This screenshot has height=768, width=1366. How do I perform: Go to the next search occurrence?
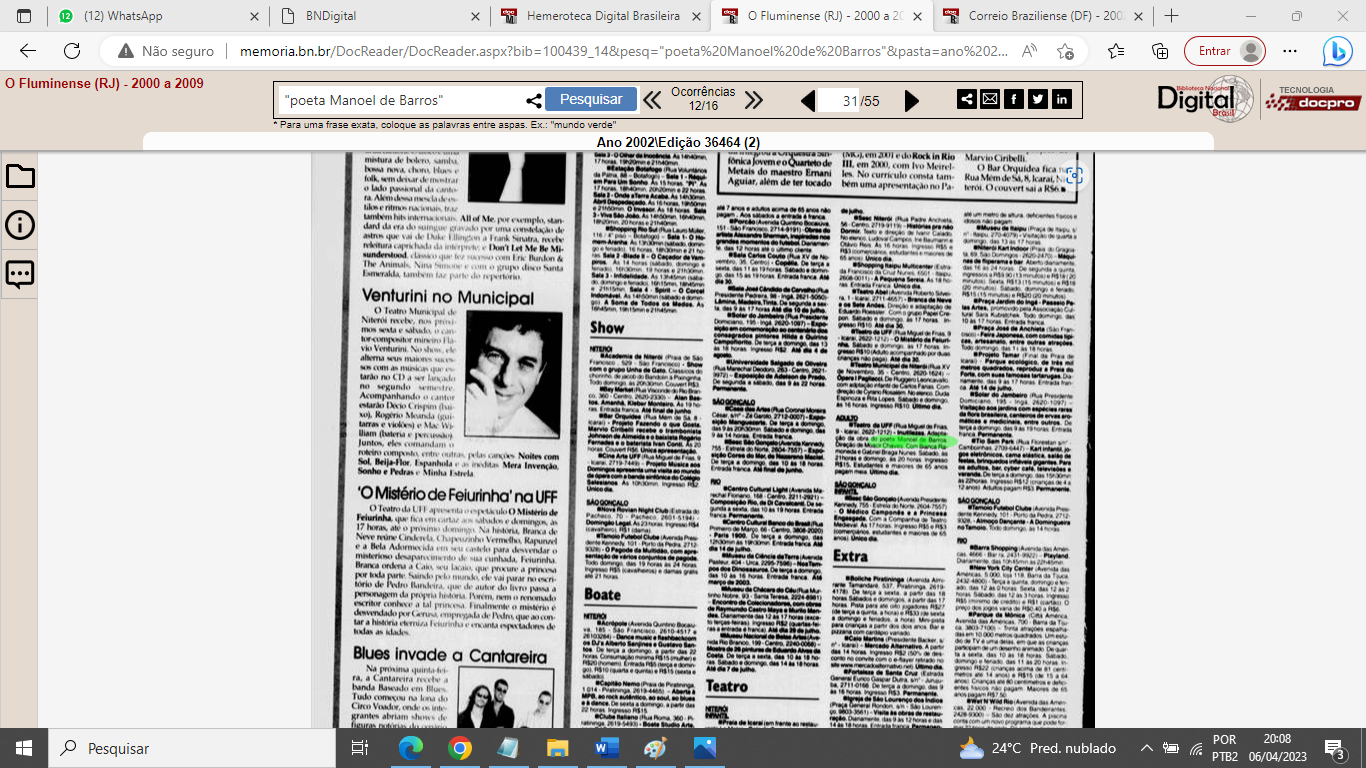coord(754,100)
